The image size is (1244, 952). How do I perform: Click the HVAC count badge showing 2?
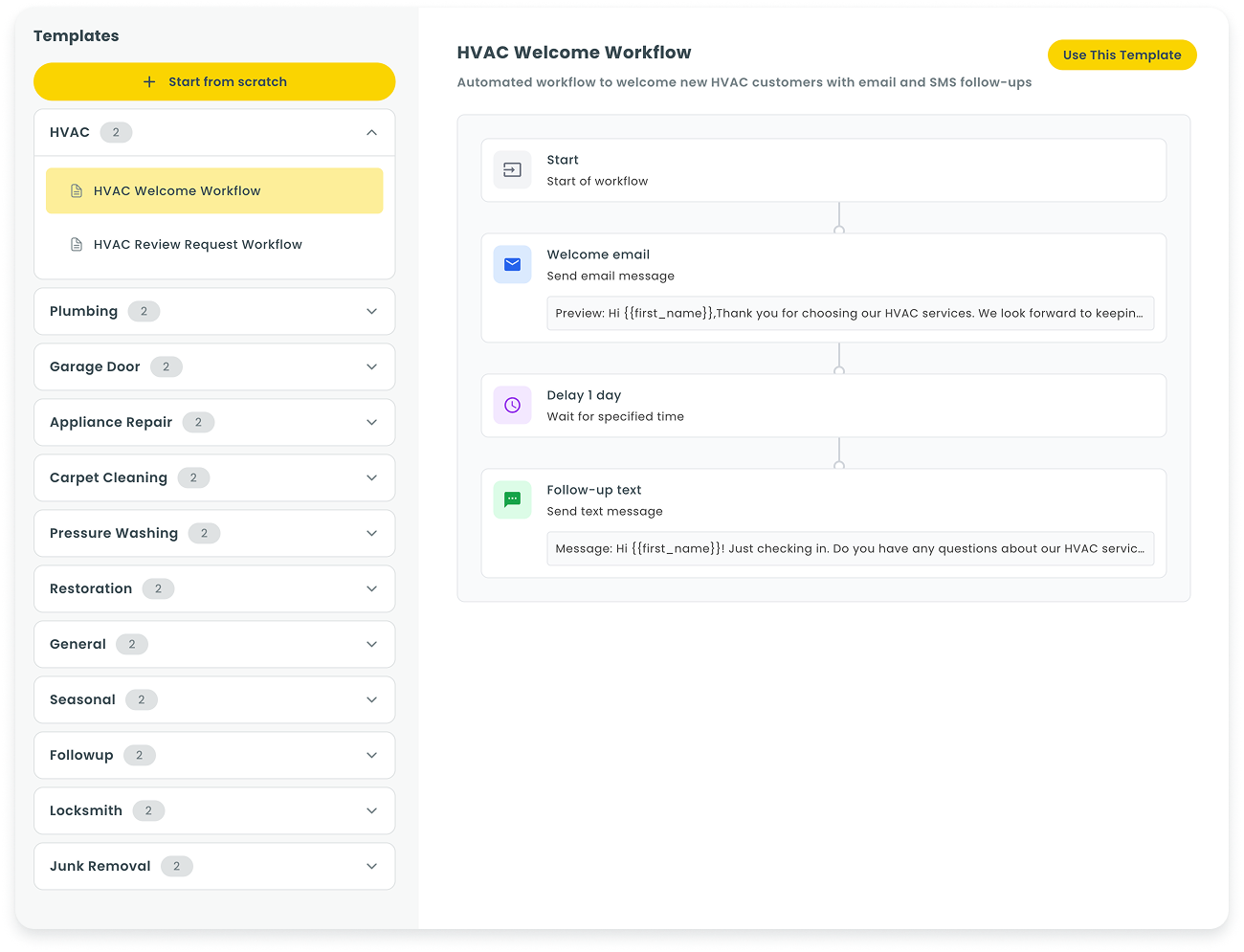point(117,132)
